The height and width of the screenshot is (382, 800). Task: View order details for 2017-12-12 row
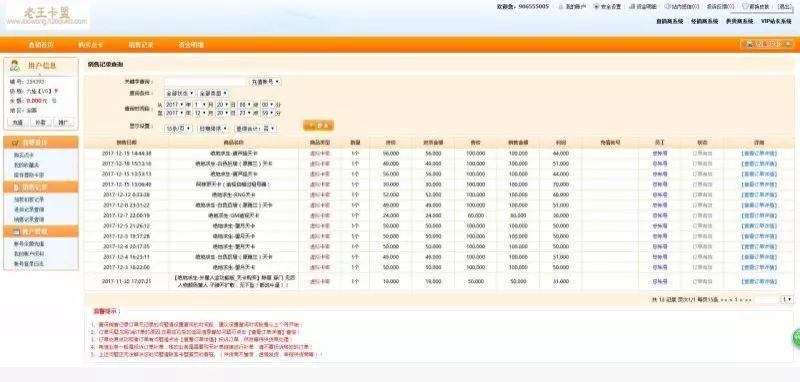click(759, 195)
